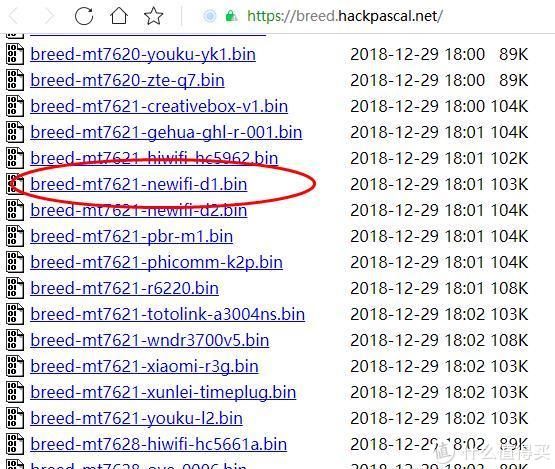Download breed-mt7621-newifi-d1.bin
The height and width of the screenshot is (469, 555).
pyautogui.click(x=138, y=184)
